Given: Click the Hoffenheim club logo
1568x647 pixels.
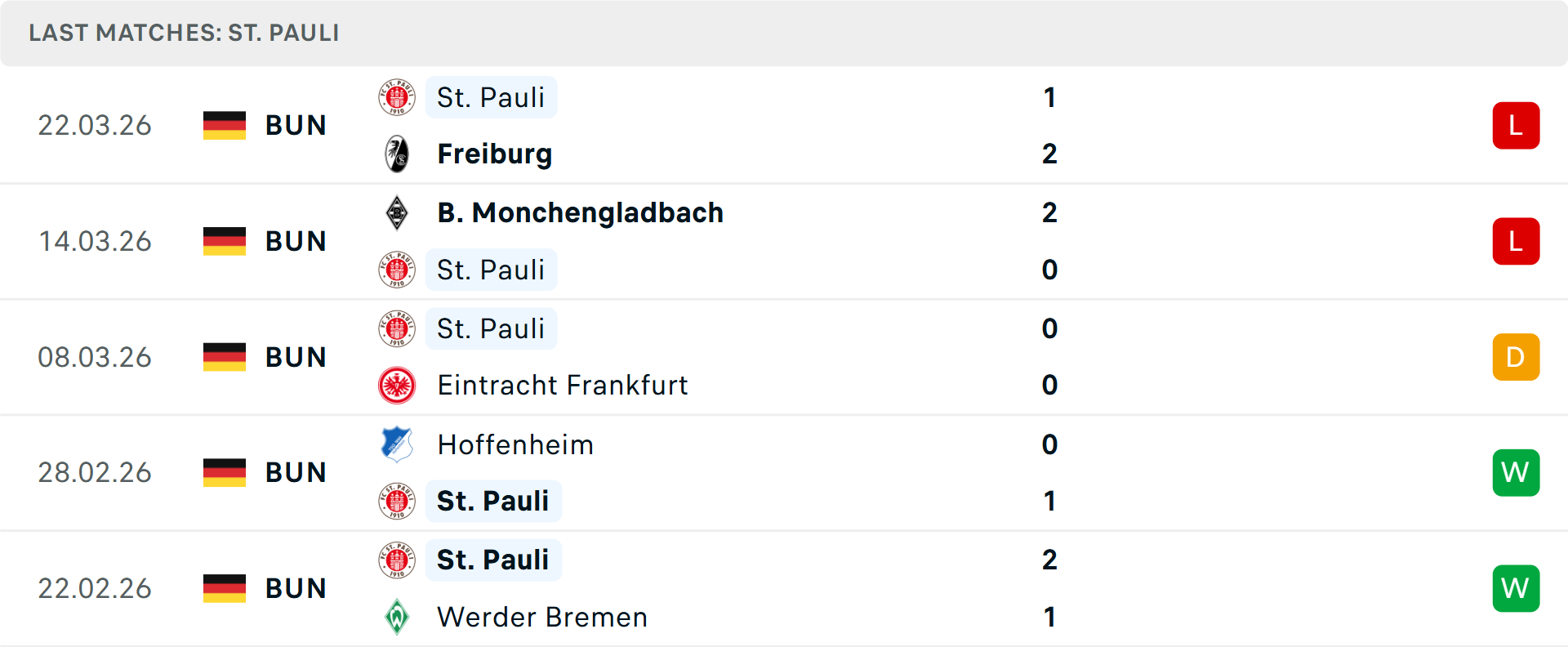Looking at the screenshot, I should point(398,444).
